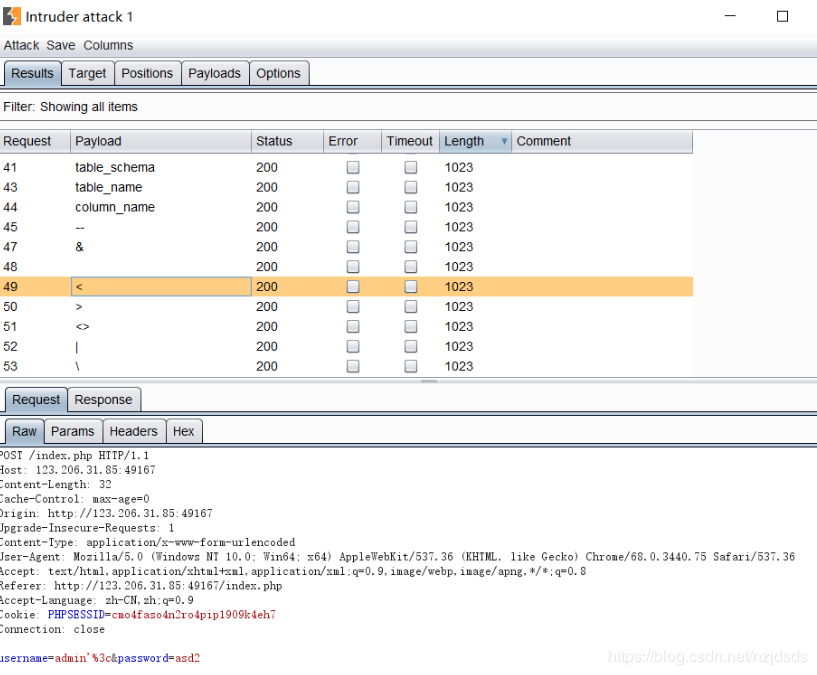The height and width of the screenshot is (675, 817).
Task: Select the '<>' payload cell in request 51
Action: click(x=161, y=326)
